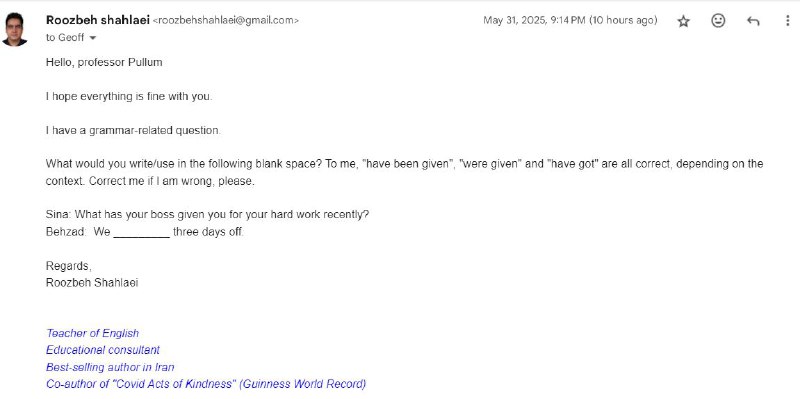Click 'Best-selling author in Iran' signature text
Viewport: 800px width, 399px height.
[x=110, y=367]
